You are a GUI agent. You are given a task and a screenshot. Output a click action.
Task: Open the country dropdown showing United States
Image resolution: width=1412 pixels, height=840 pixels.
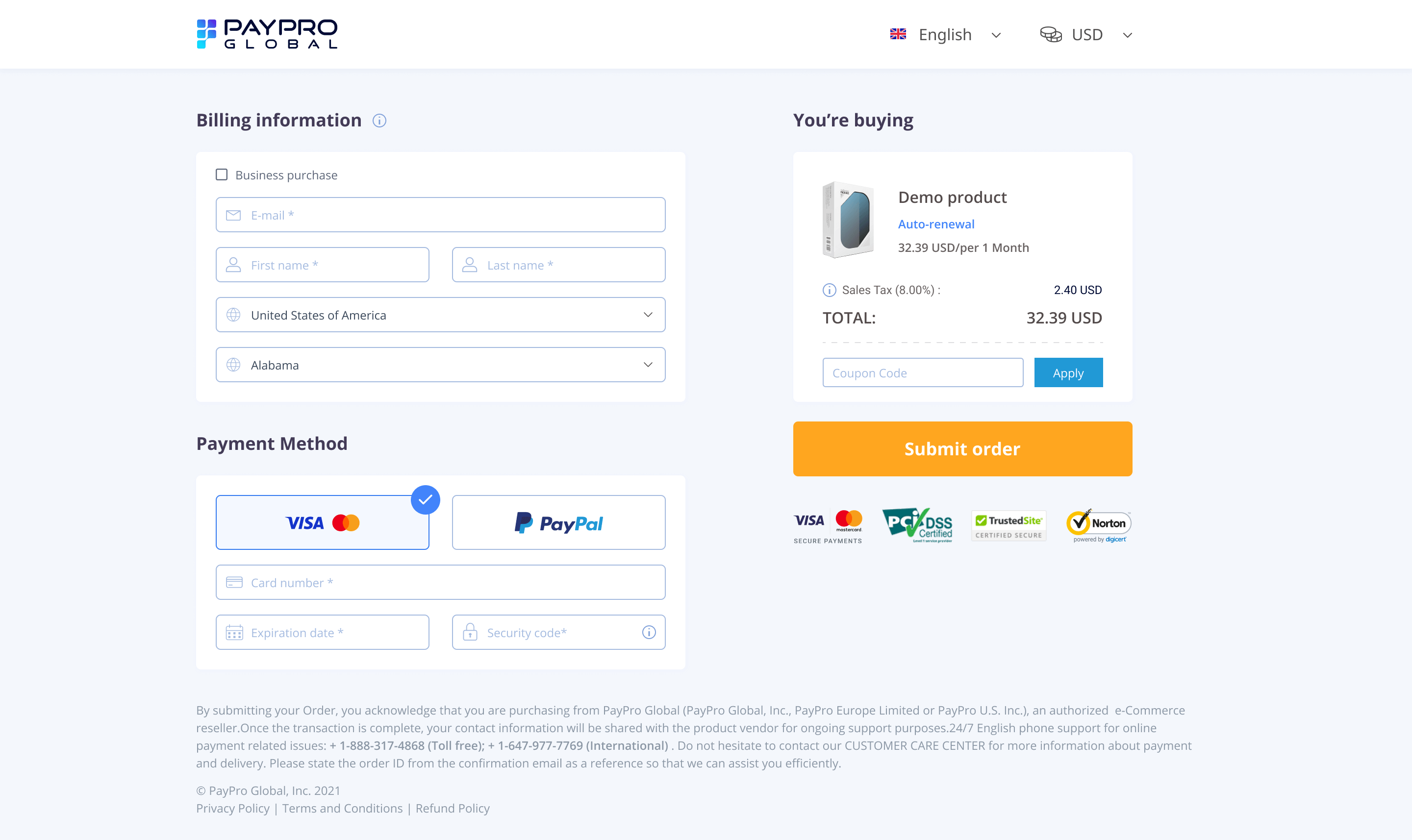click(x=440, y=315)
